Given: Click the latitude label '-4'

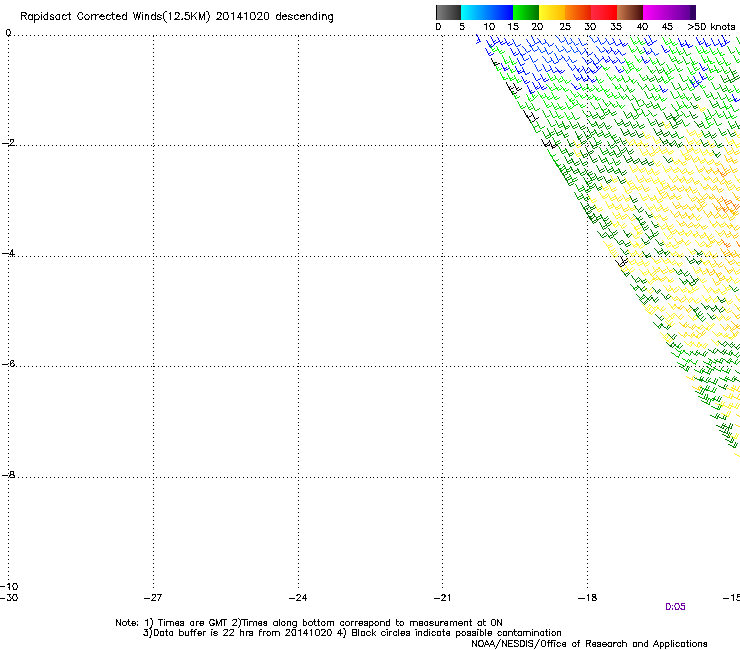Looking at the screenshot, I should coord(9,253).
